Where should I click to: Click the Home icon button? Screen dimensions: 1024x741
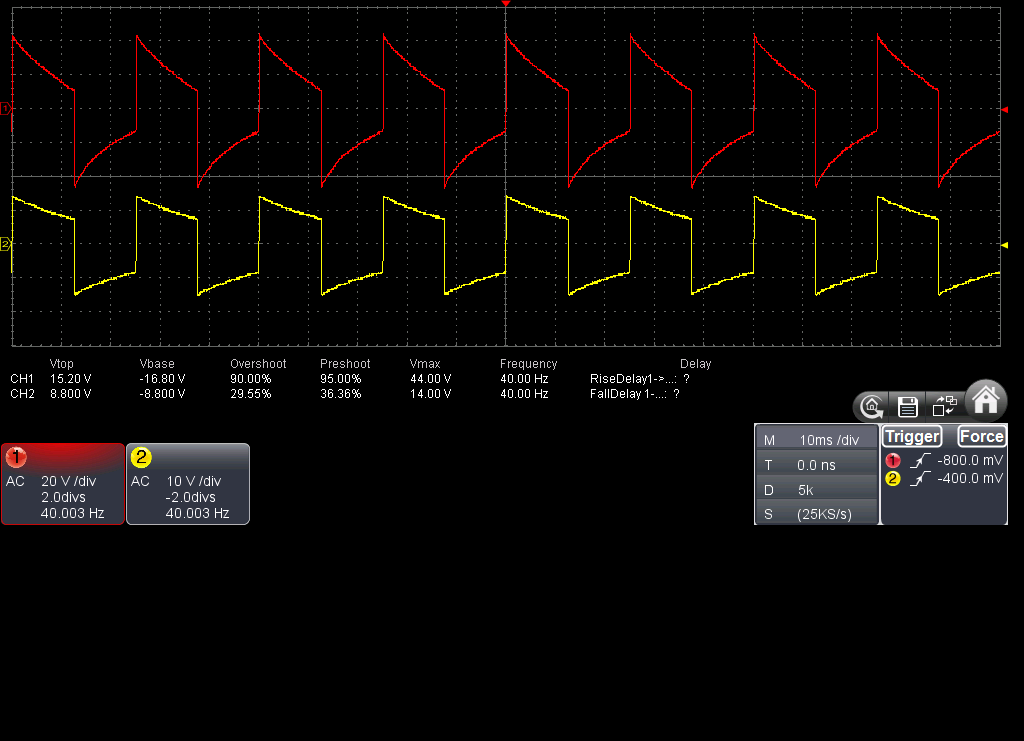pos(986,400)
